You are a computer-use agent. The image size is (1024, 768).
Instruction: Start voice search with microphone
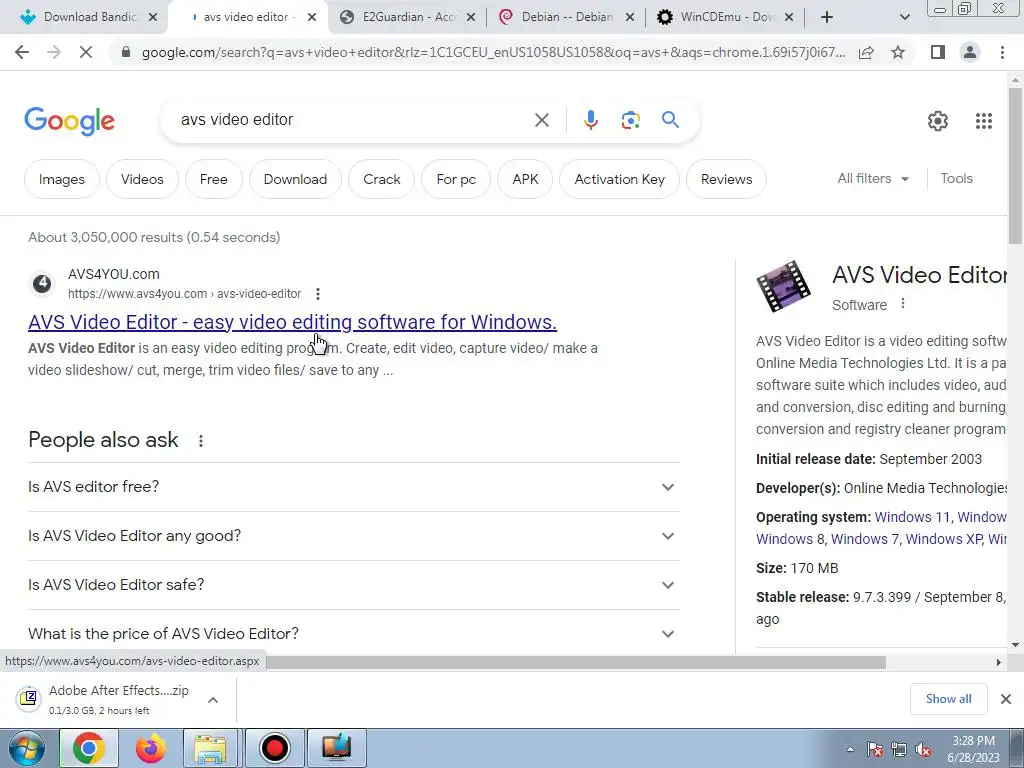click(590, 120)
